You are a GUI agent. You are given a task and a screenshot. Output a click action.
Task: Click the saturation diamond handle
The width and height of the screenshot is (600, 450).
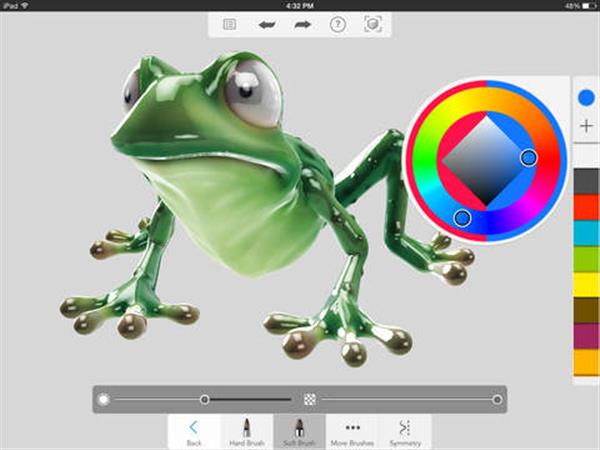(528, 157)
